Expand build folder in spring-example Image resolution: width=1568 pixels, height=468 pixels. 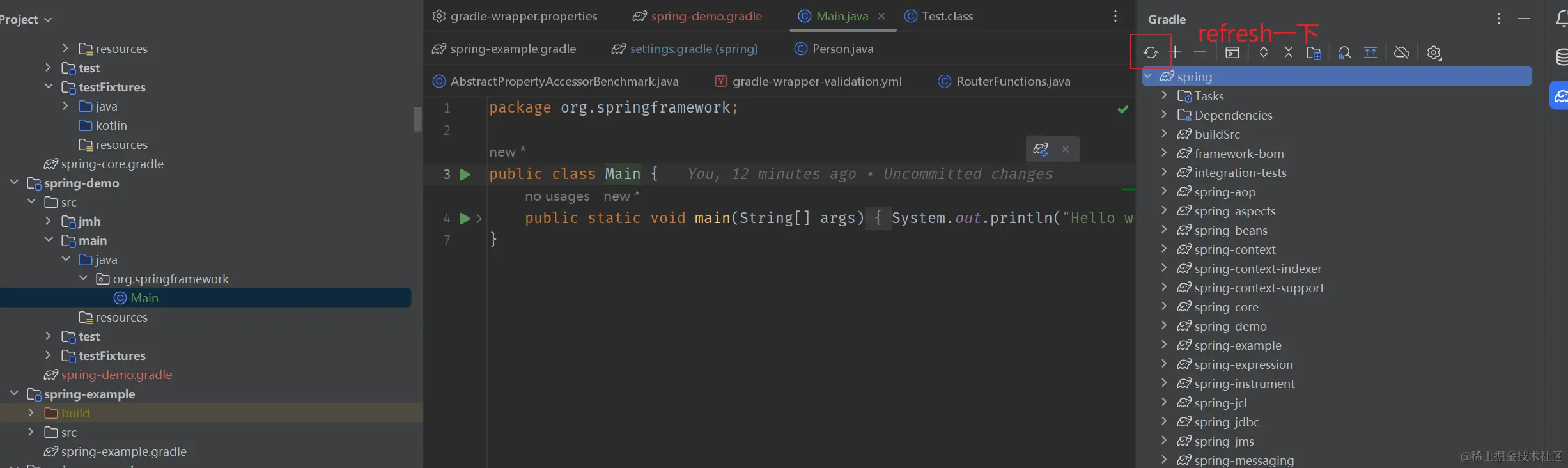pyautogui.click(x=31, y=413)
